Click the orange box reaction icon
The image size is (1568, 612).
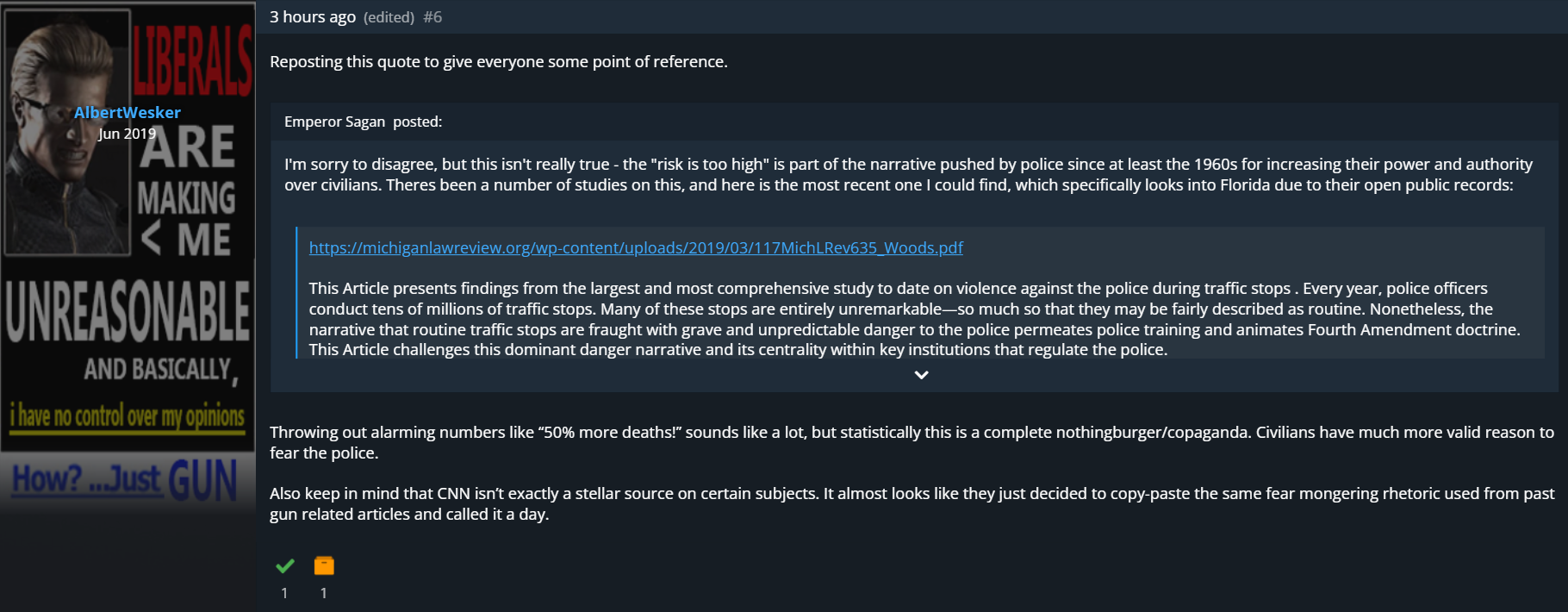pos(324,565)
